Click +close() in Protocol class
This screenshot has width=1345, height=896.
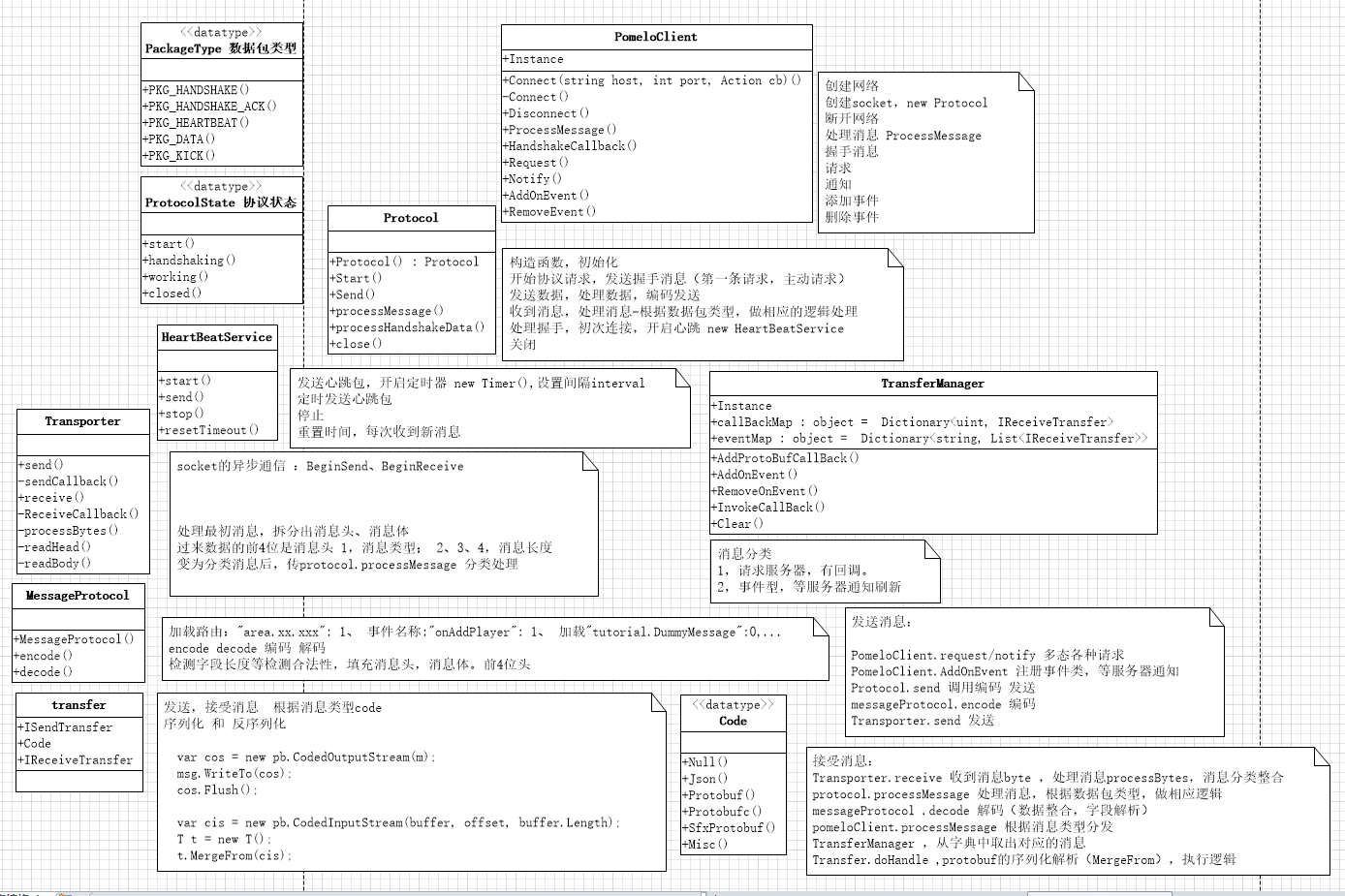pos(357,344)
